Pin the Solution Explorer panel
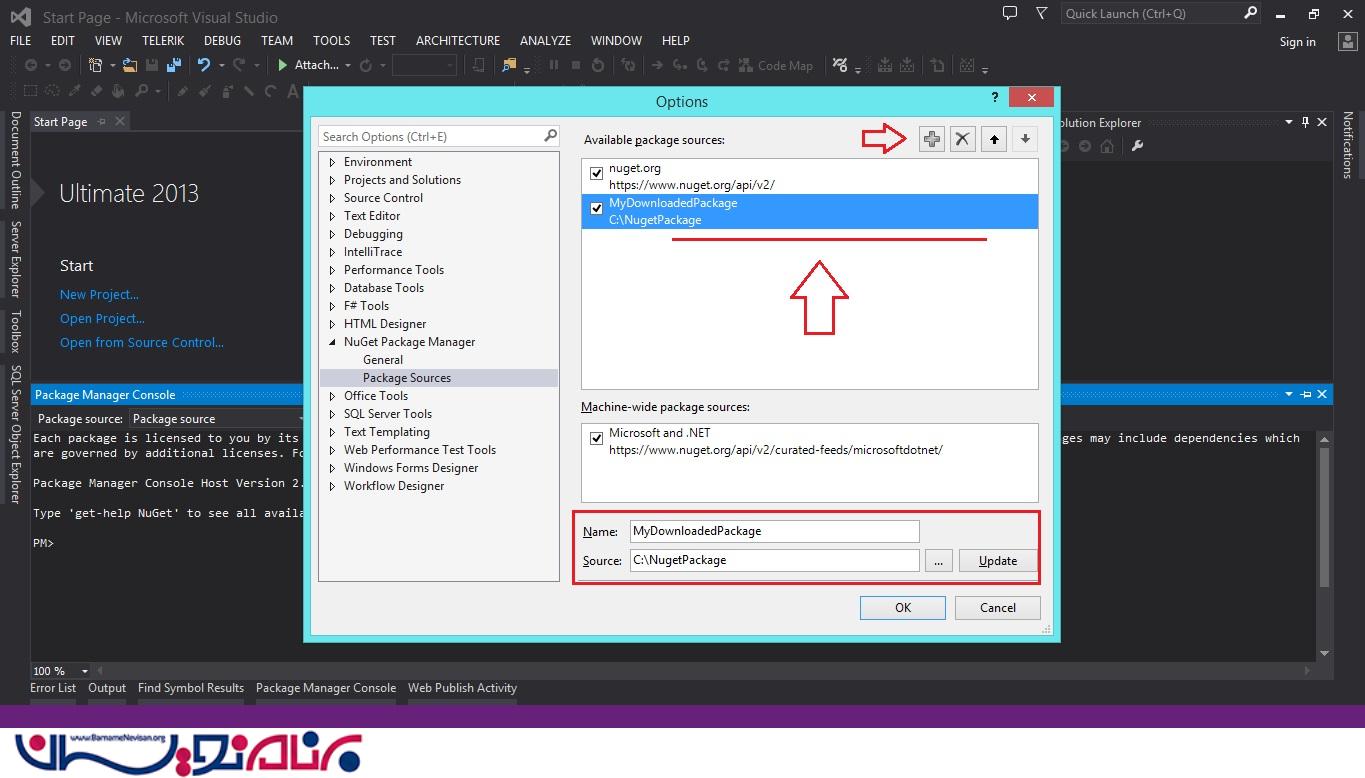This screenshot has height=778, width=1365. [1305, 122]
